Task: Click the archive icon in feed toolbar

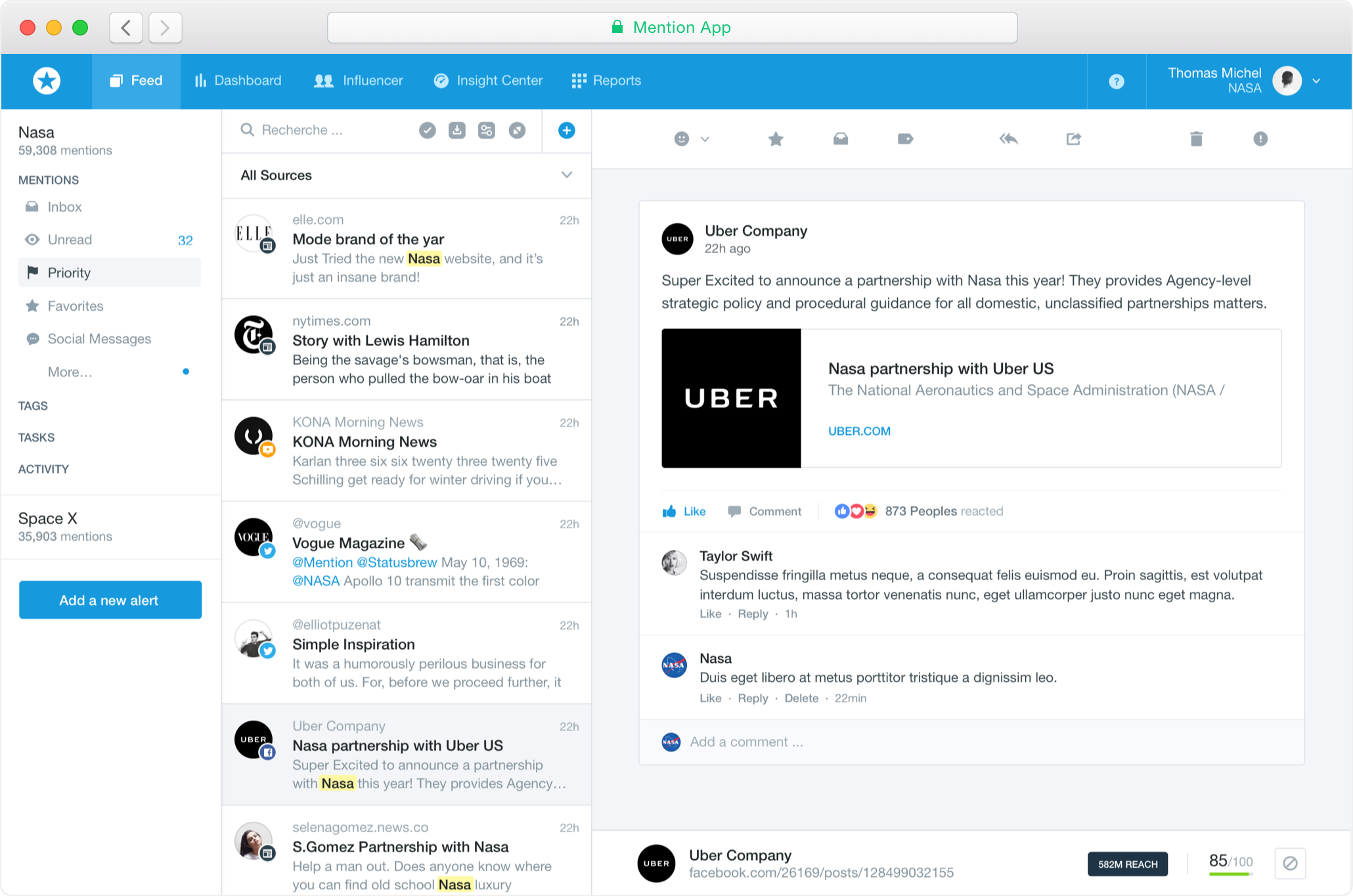Action: [x=456, y=130]
